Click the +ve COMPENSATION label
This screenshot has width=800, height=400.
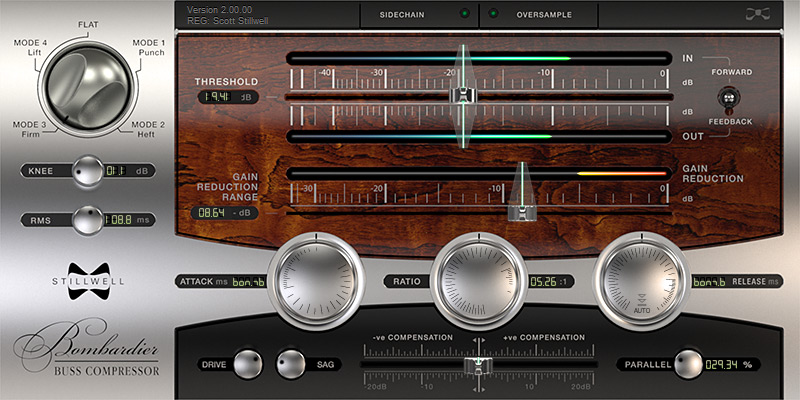[x=544, y=337]
